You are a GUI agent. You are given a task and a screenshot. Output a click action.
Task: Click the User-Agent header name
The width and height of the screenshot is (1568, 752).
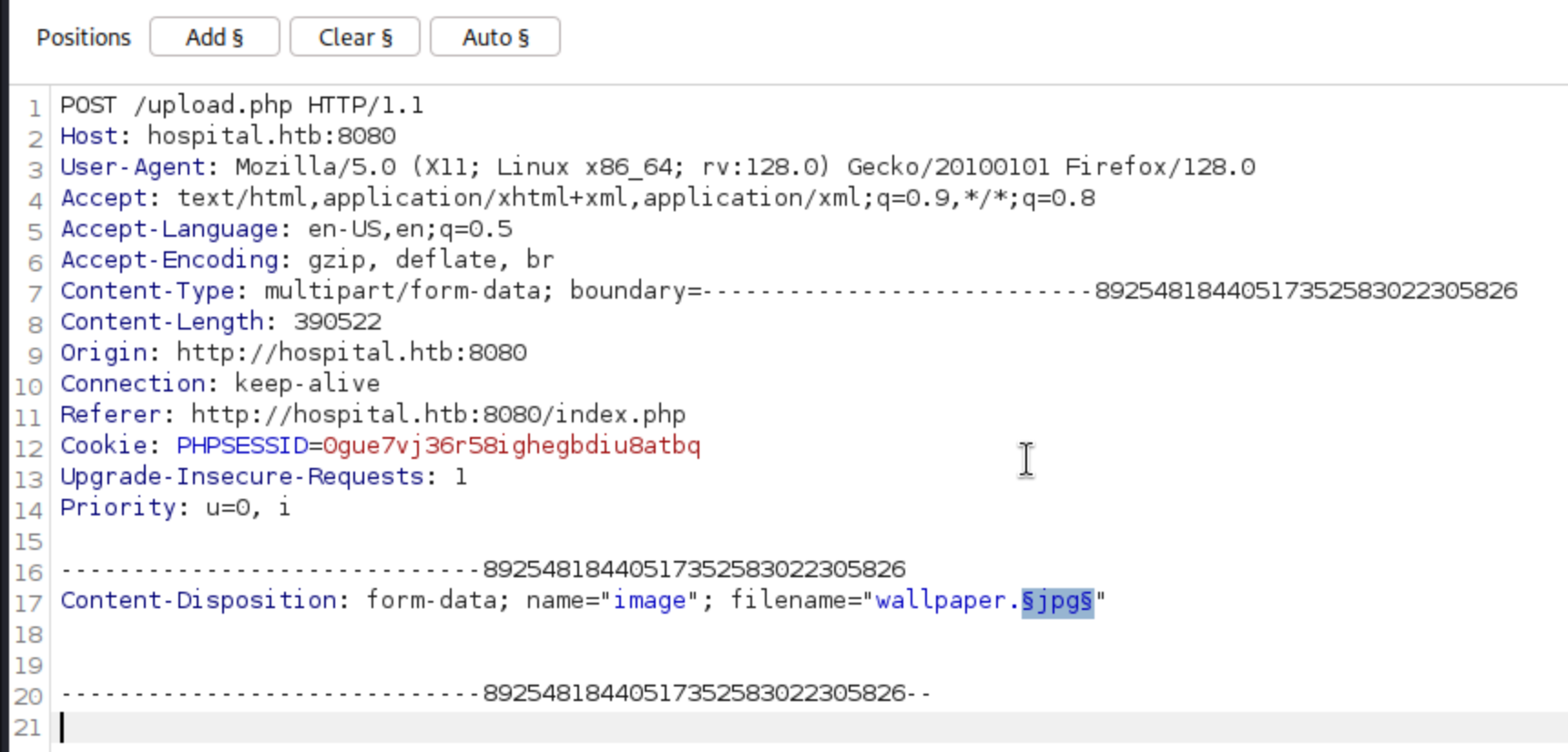(132, 168)
